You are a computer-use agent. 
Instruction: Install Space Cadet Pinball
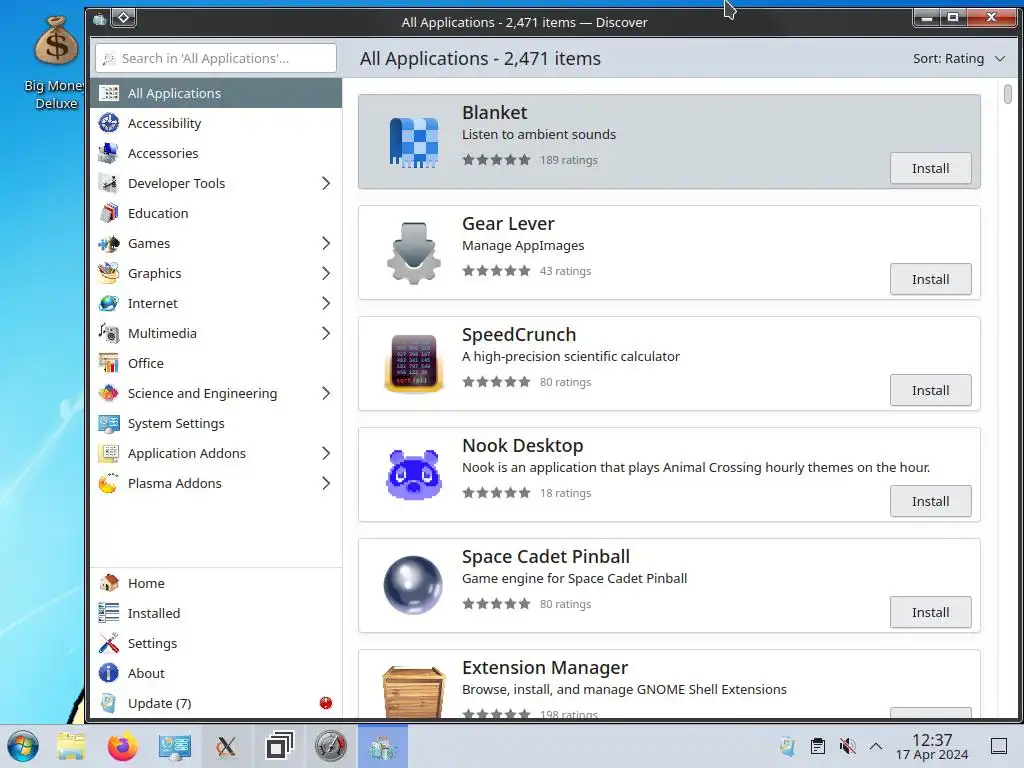coord(930,613)
